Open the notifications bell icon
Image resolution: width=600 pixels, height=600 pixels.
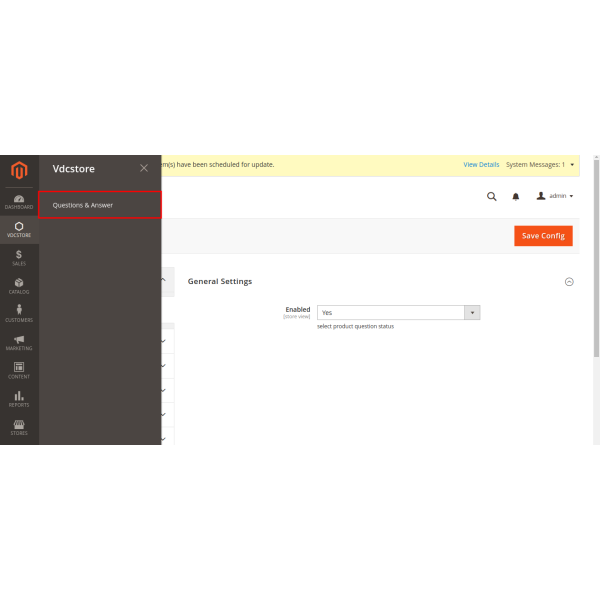coord(516,196)
